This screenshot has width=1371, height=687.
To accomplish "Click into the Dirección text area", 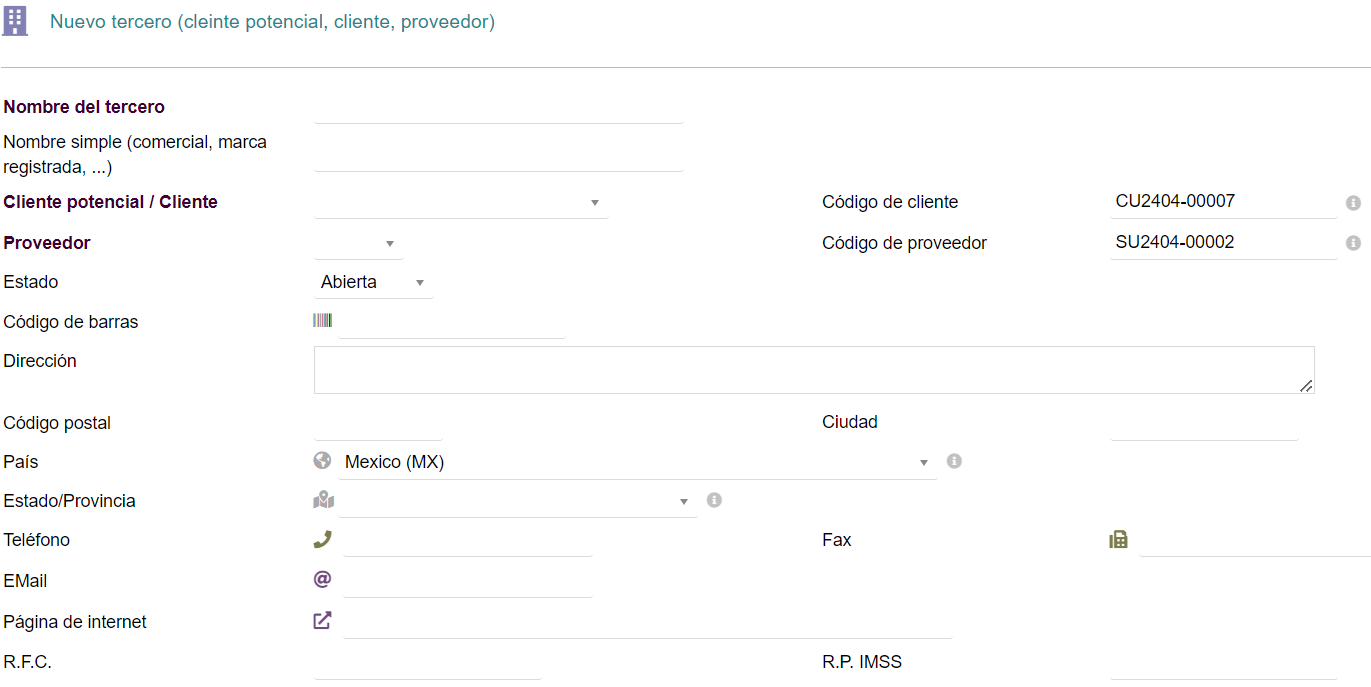I will coord(813,370).
